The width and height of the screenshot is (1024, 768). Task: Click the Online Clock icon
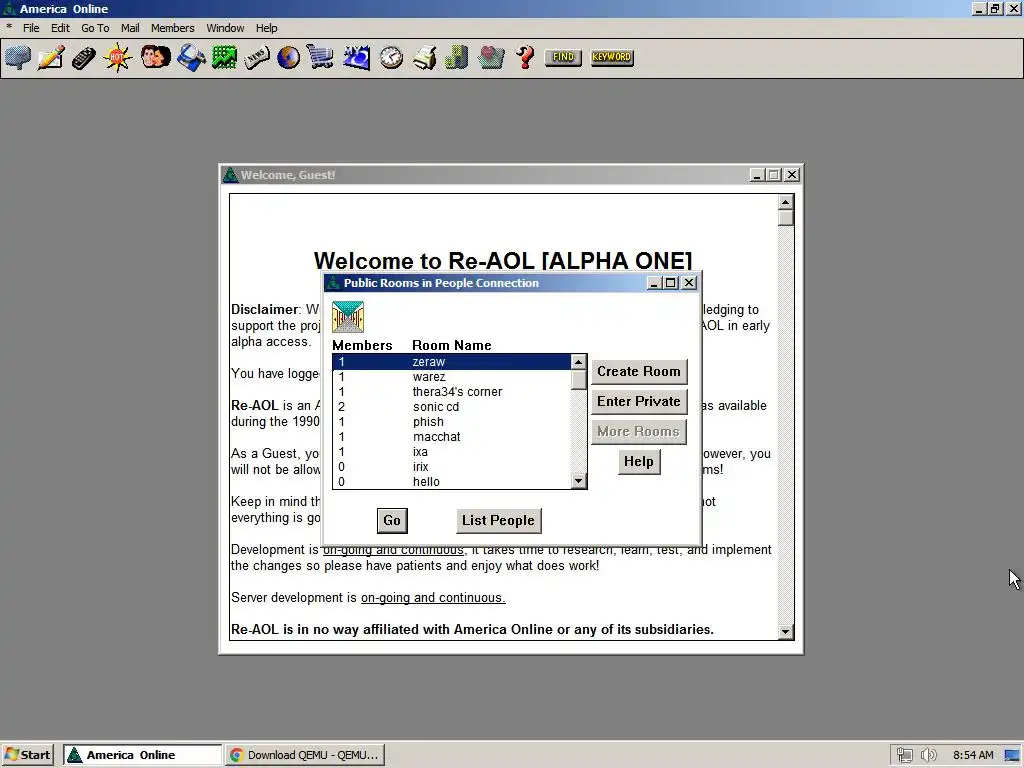click(391, 57)
